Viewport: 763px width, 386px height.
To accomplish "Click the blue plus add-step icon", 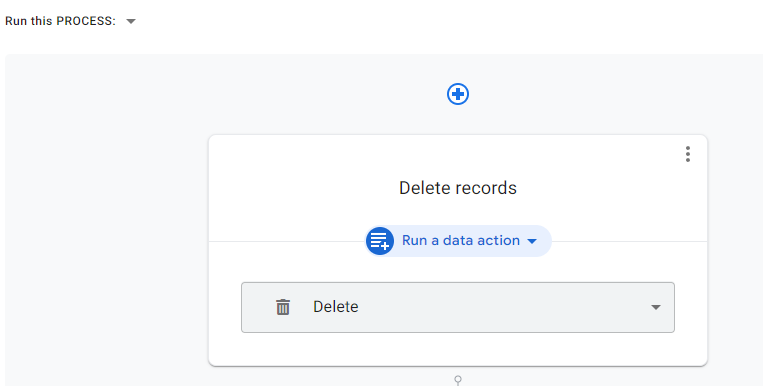I will (x=458, y=94).
